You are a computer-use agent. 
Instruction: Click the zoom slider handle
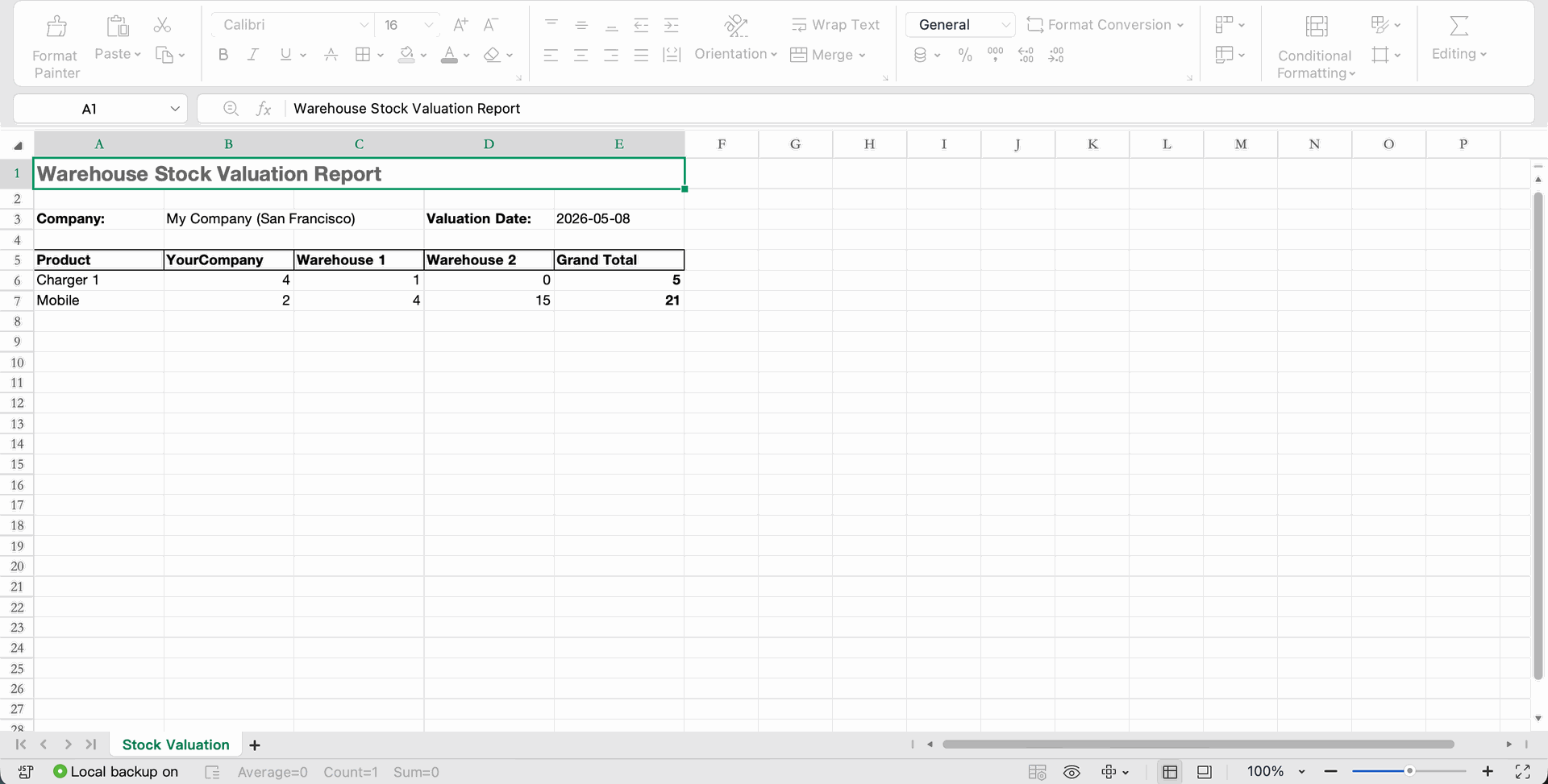(1409, 771)
